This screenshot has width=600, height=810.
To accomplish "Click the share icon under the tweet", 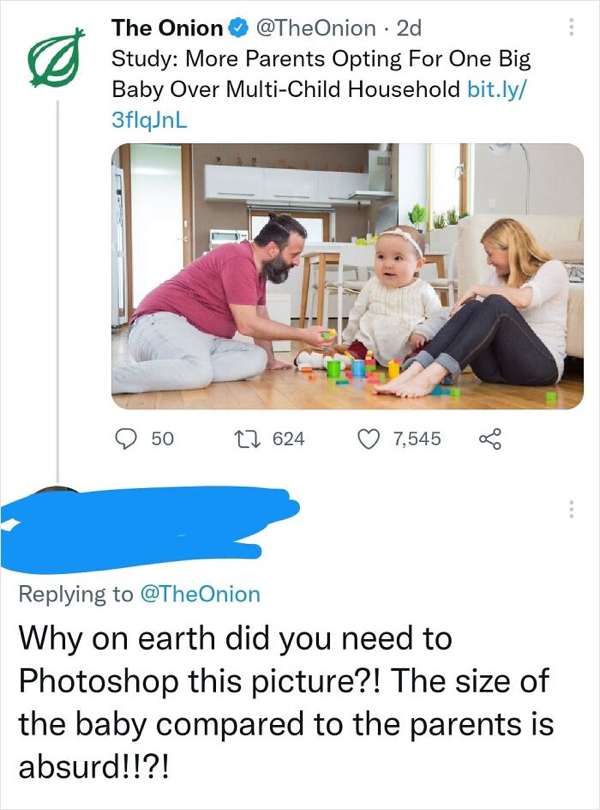I will (490, 438).
